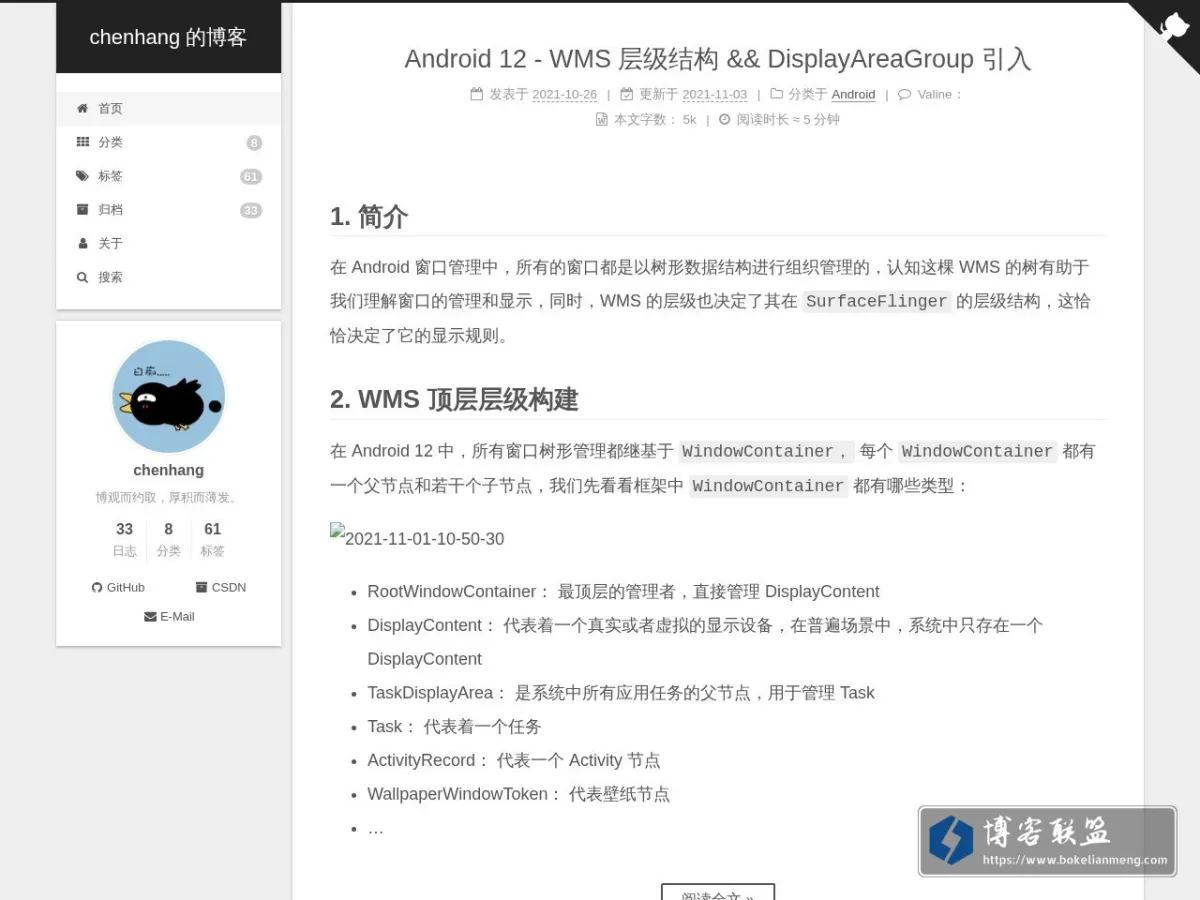Click the tags icon beside 标签
Screen dimensions: 1200x900
pos(83,176)
